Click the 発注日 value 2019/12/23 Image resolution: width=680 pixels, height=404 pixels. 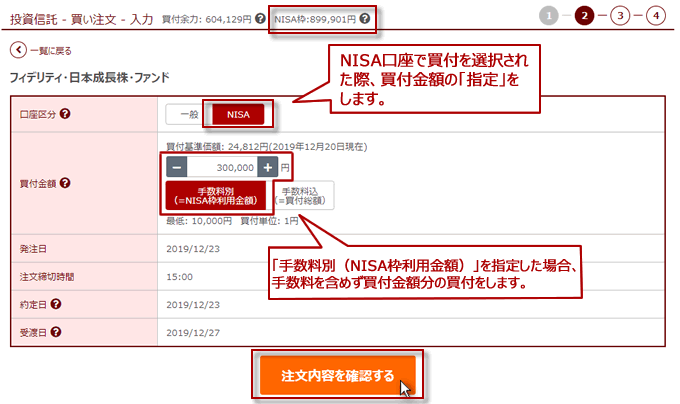pyautogui.click(x=193, y=249)
